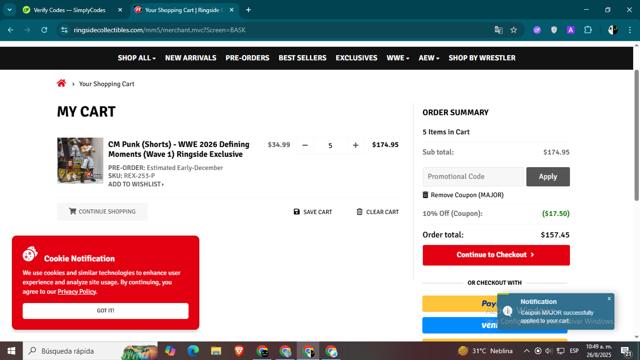
Task: Expand the WWE dropdown menu
Action: 398,58
